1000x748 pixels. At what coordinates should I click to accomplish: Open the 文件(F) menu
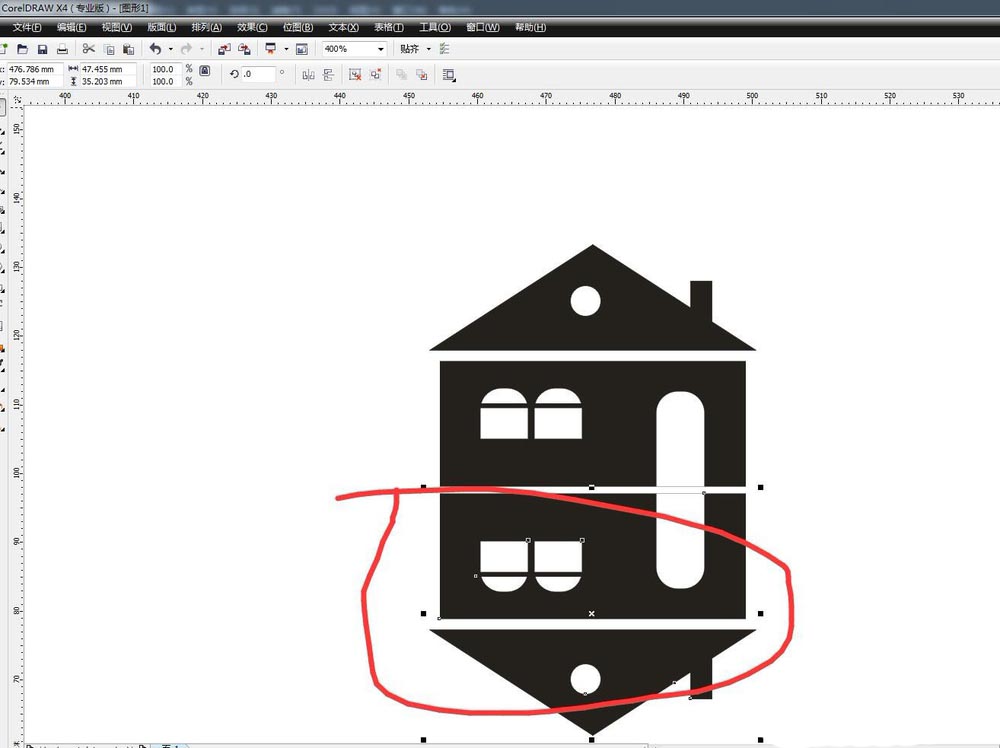coord(27,27)
